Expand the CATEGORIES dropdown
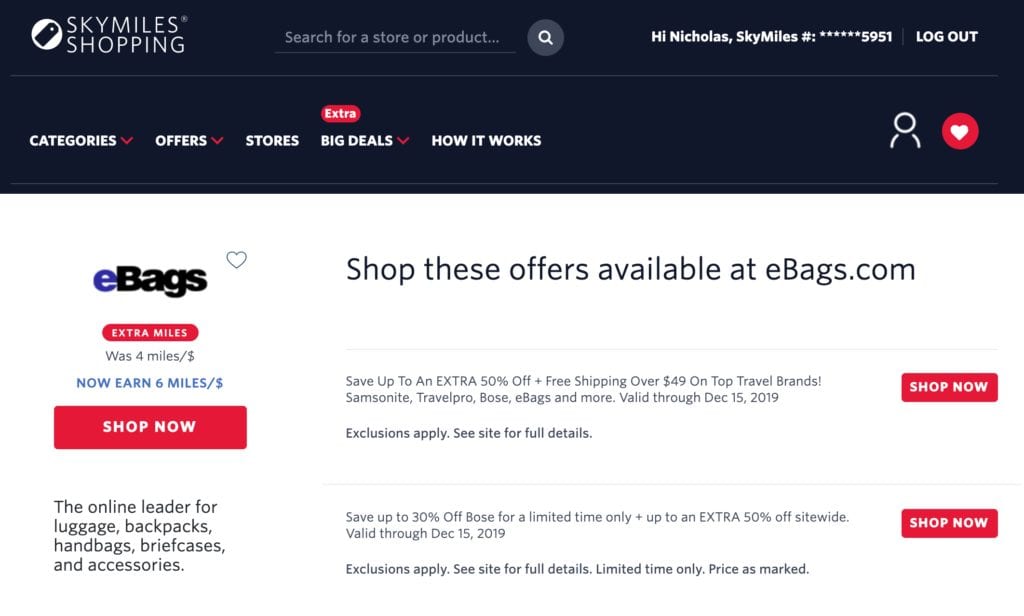This screenshot has width=1024, height=616. pos(81,141)
